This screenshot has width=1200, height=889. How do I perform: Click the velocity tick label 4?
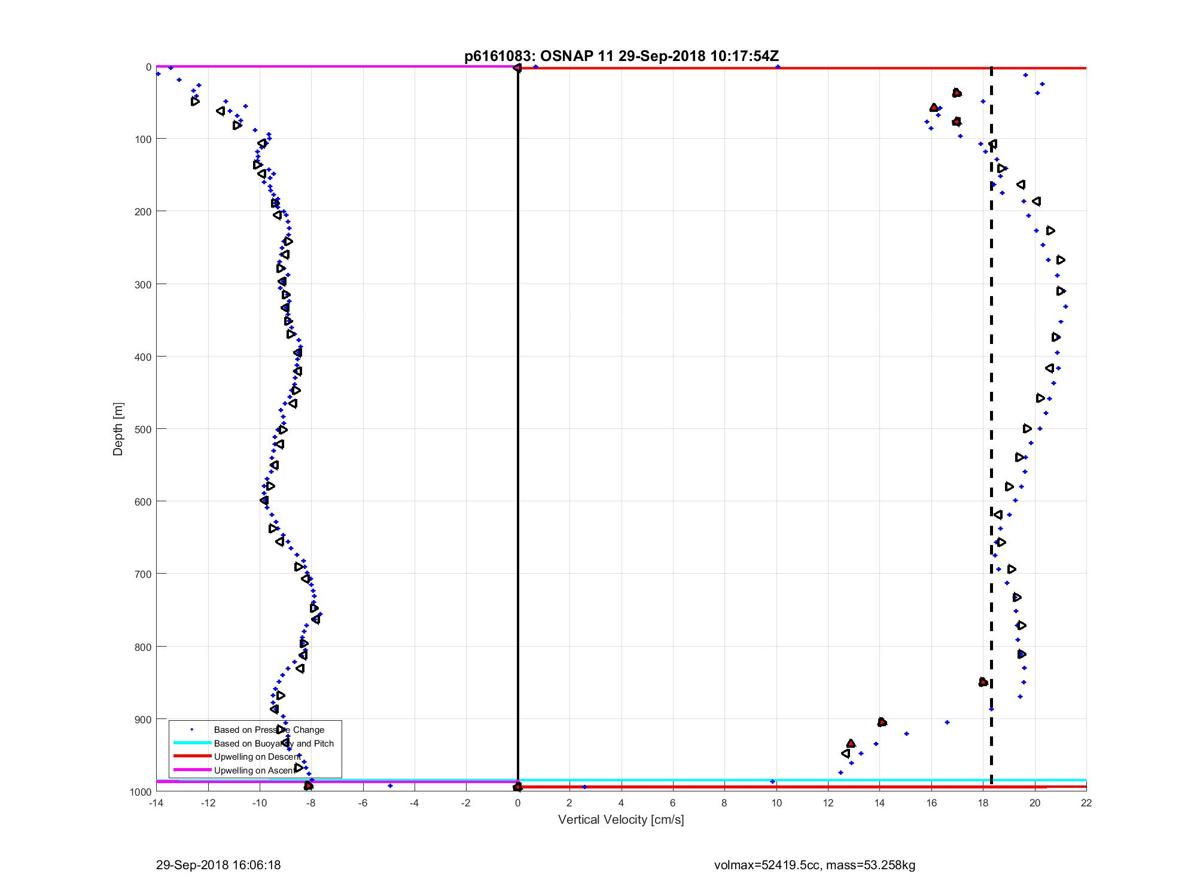pyautogui.click(x=621, y=803)
